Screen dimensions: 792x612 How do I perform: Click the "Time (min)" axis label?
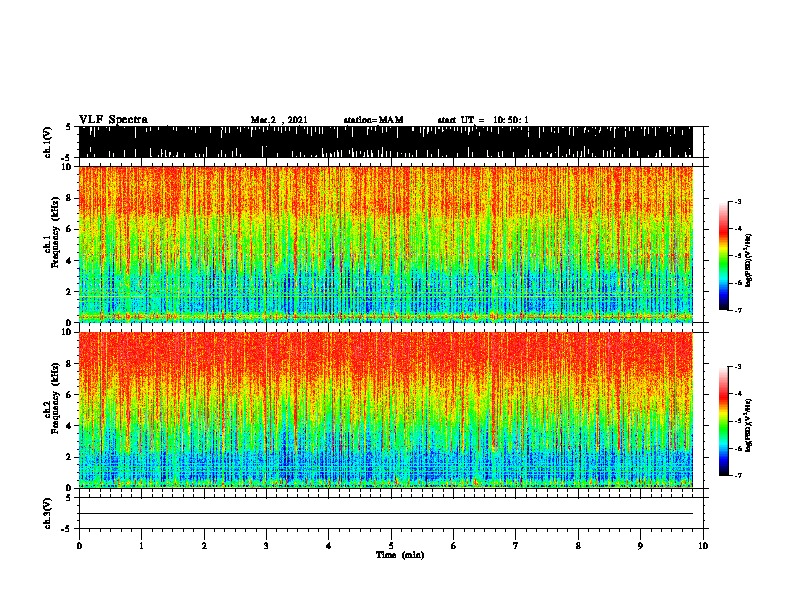(400, 555)
